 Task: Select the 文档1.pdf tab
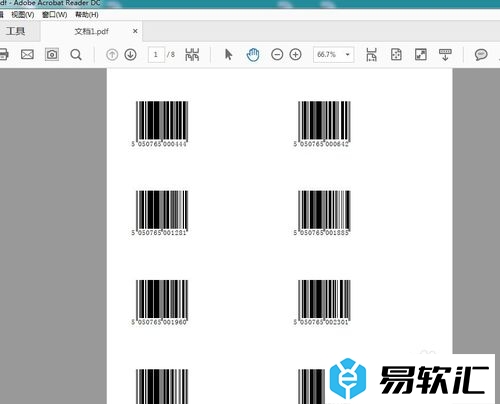91,31
